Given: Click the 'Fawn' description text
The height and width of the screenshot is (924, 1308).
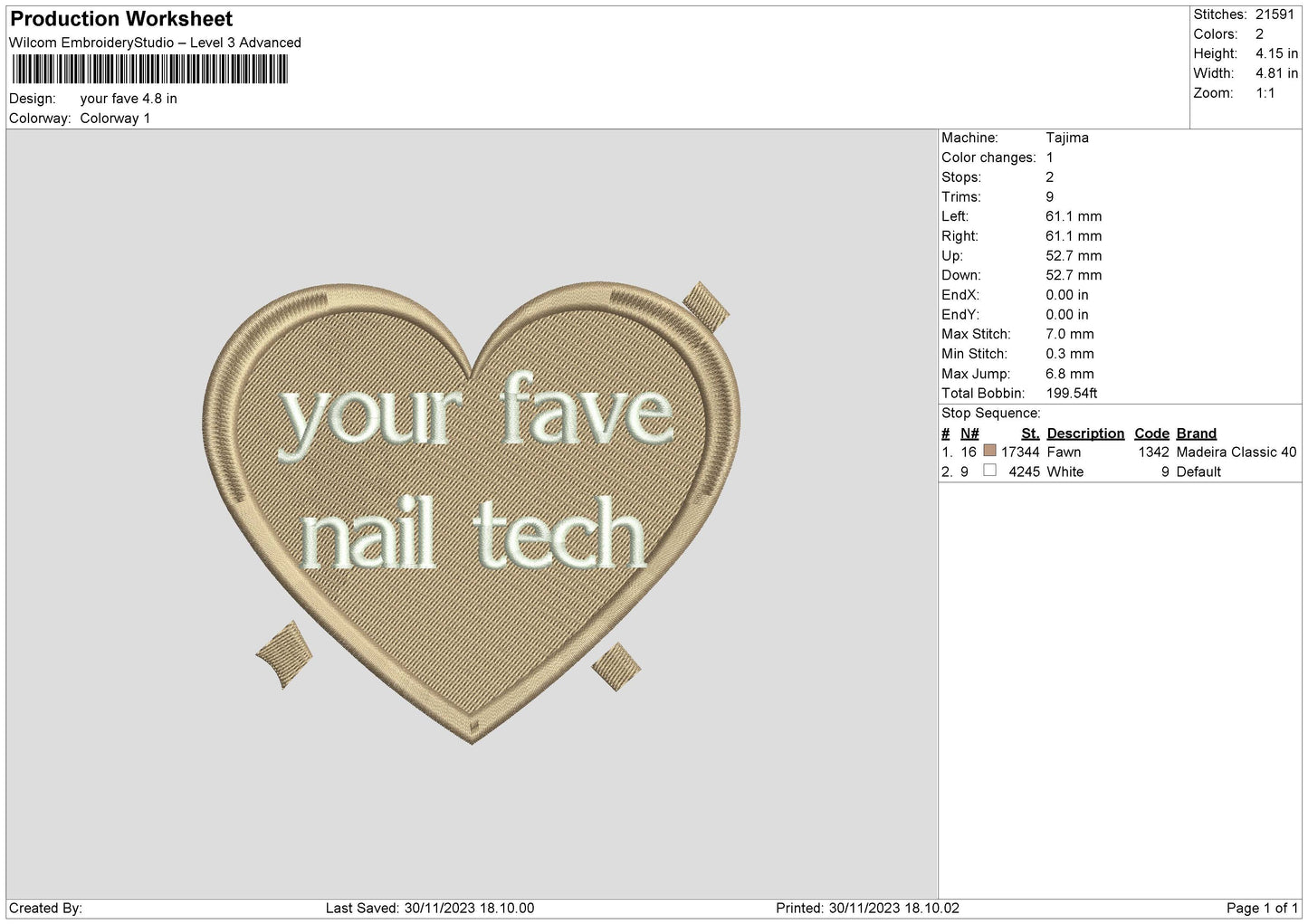Looking at the screenshot, I should click(x=1064, y=452).
